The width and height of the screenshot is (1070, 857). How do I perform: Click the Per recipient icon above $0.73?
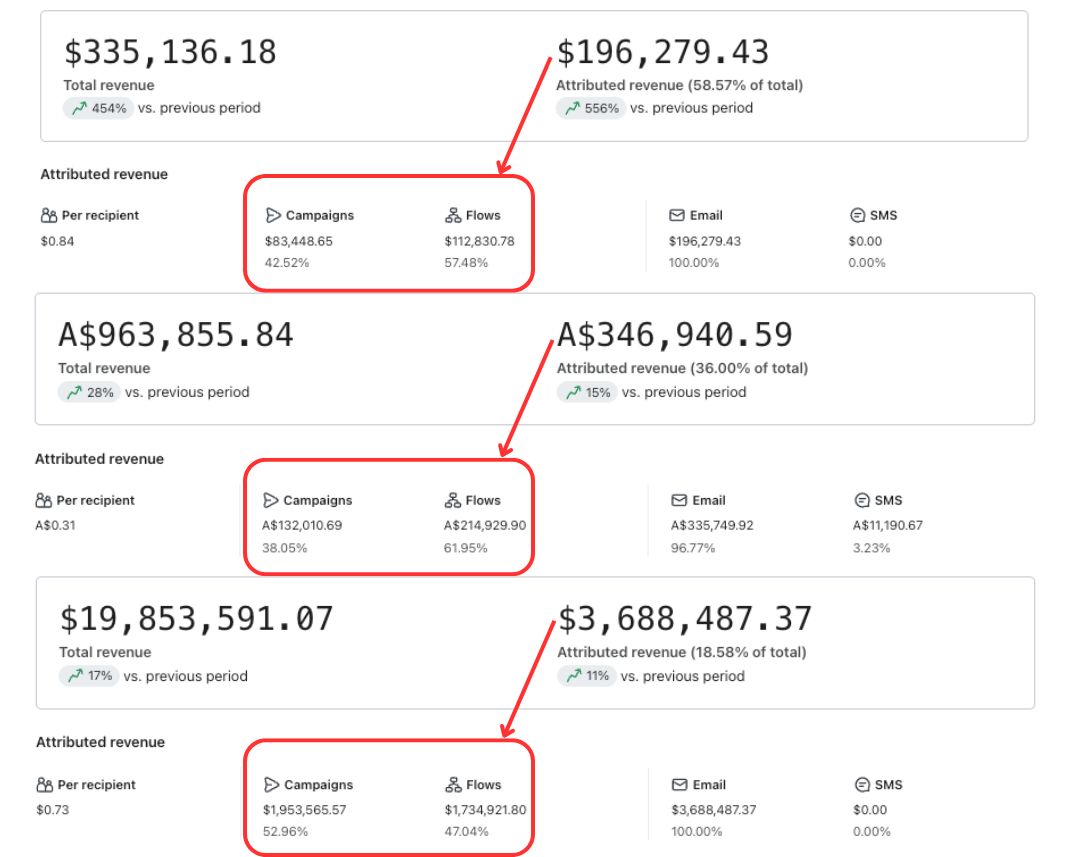coord(45,785)
